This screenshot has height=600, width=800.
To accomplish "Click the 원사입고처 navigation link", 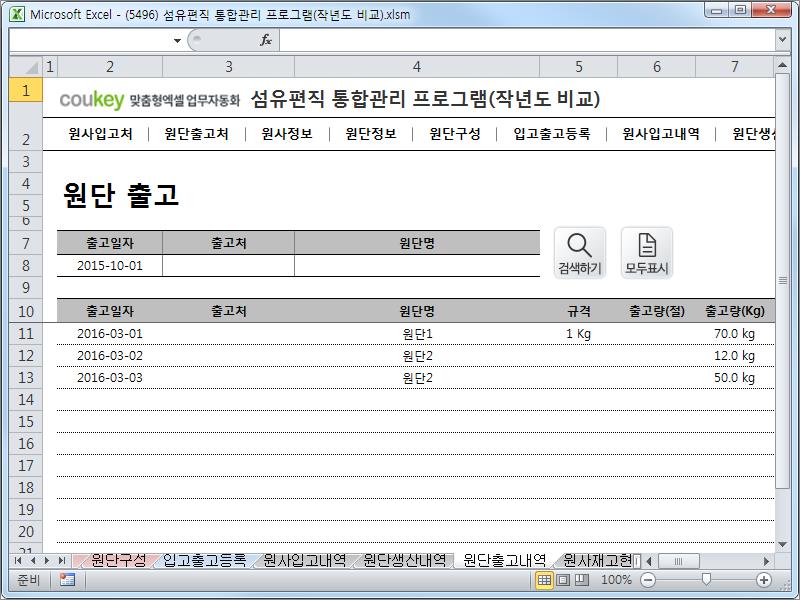I will pos(101,134).
